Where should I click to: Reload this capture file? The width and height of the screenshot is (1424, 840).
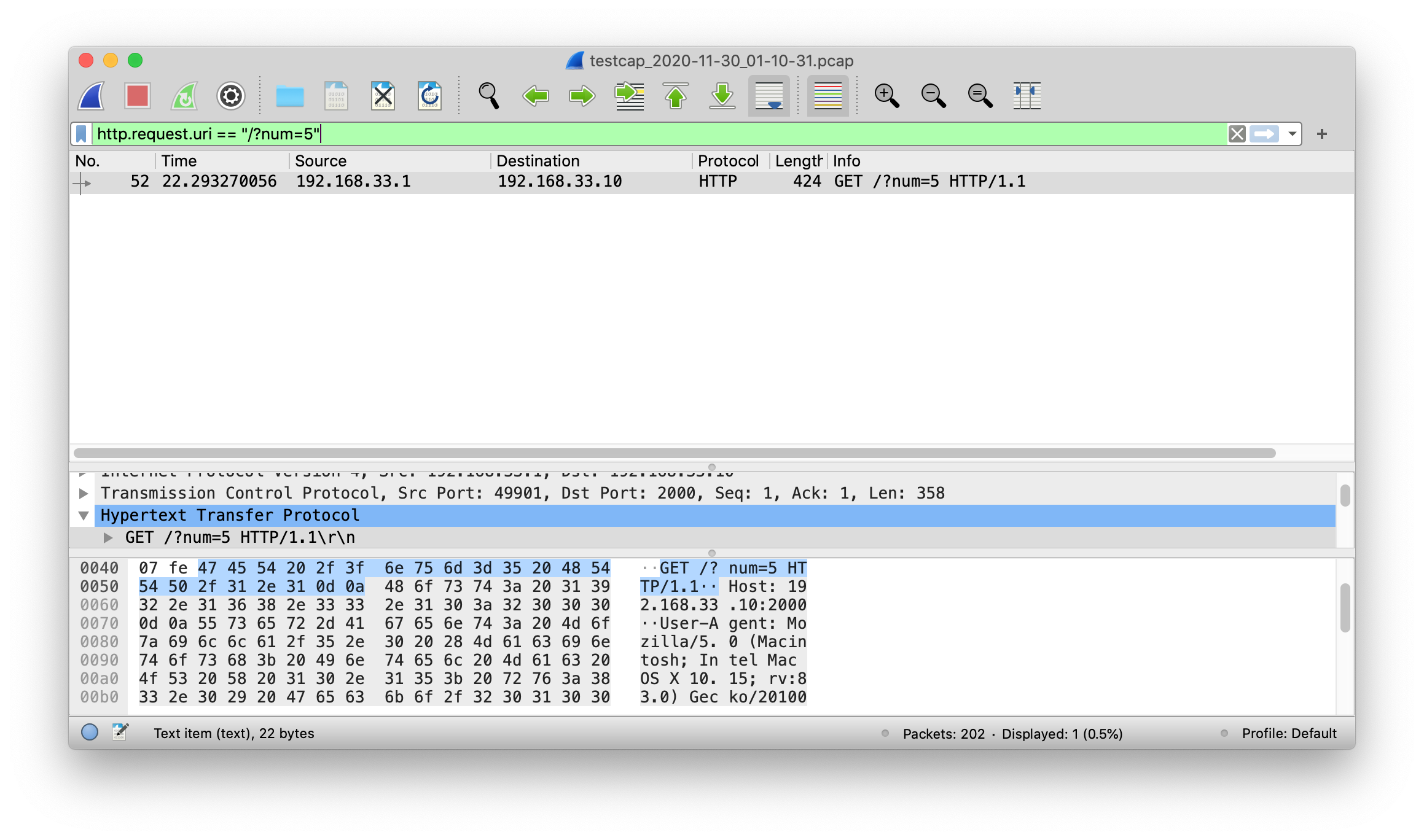[x=429, y=96]
